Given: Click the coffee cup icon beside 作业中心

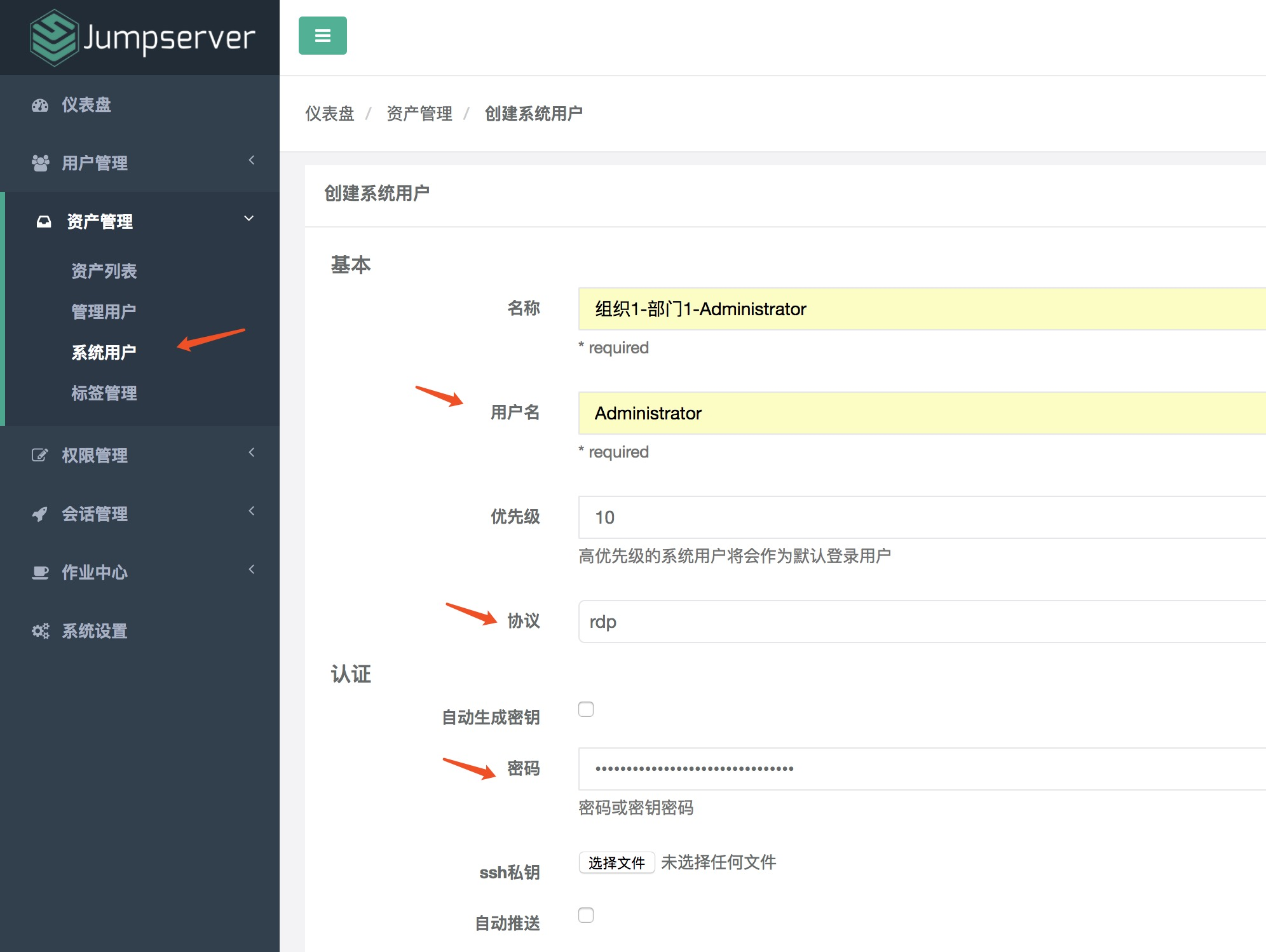Looking at the screenshot, I should pyautogui.click(x=40, y=573).
